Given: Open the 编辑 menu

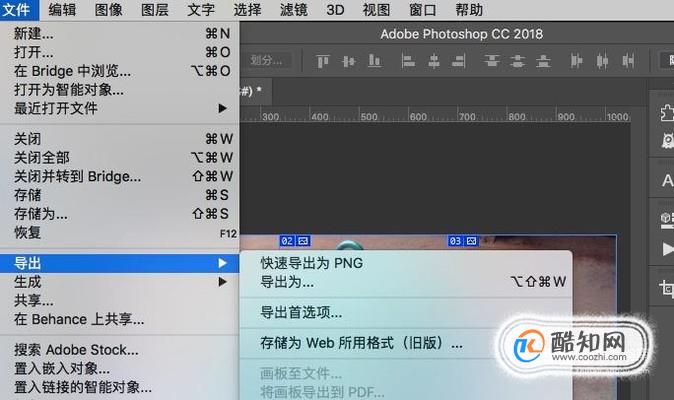Looking at the screenshot, I should [62, 10].
